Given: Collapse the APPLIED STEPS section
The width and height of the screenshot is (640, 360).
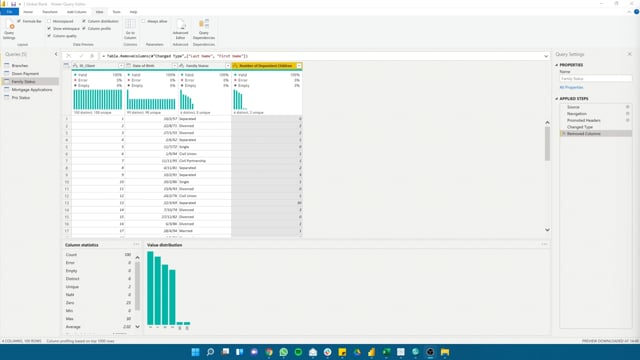Looking at the screenshot, I should click(x=556, y=99).
